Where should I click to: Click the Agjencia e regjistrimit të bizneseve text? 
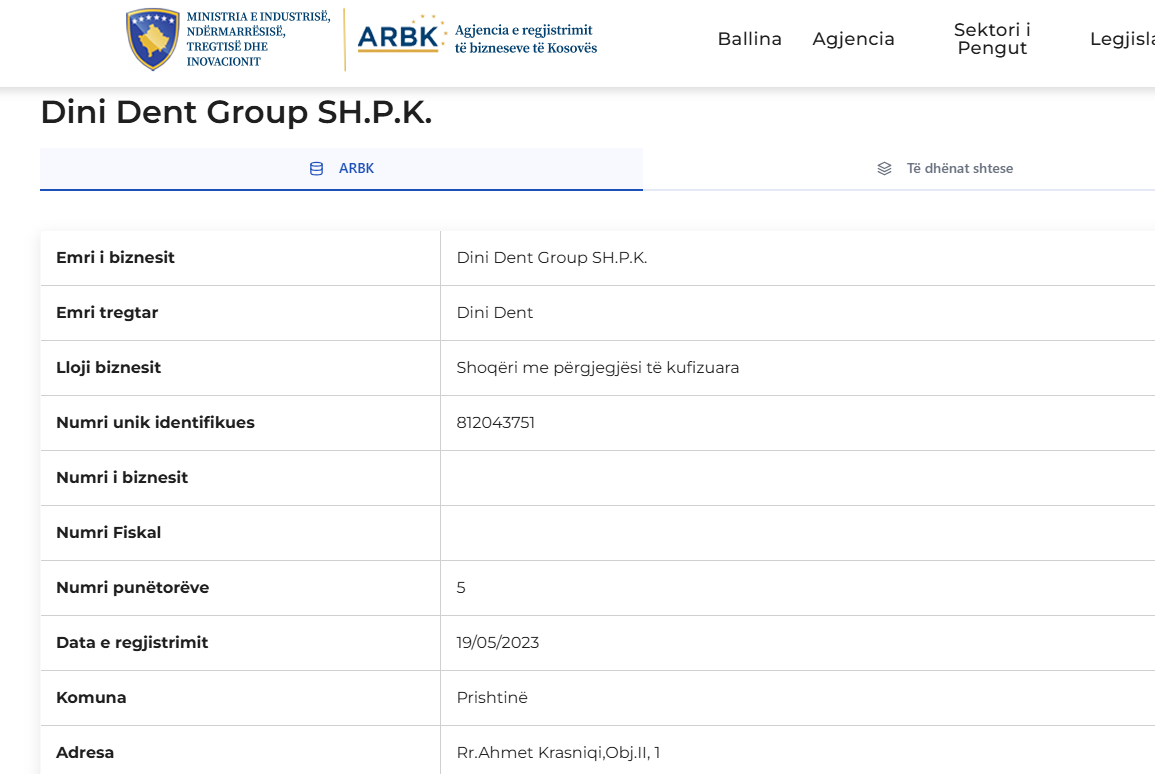click(x=525, y=39)
